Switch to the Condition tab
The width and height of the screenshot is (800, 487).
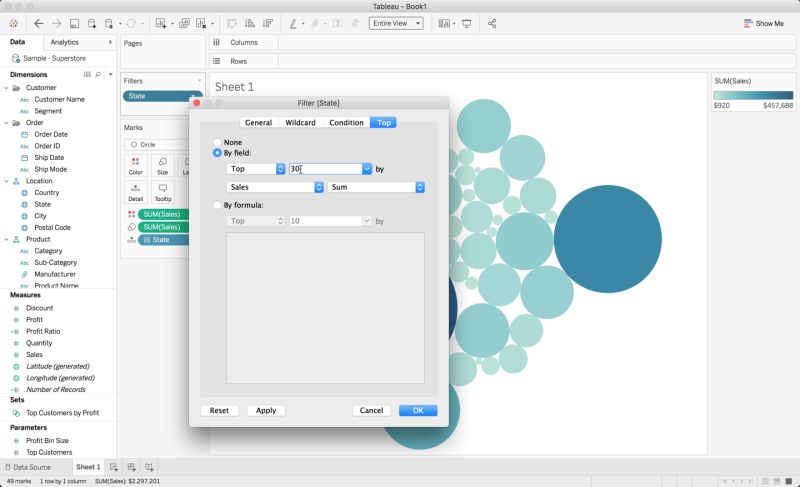(x=346, y=123)
